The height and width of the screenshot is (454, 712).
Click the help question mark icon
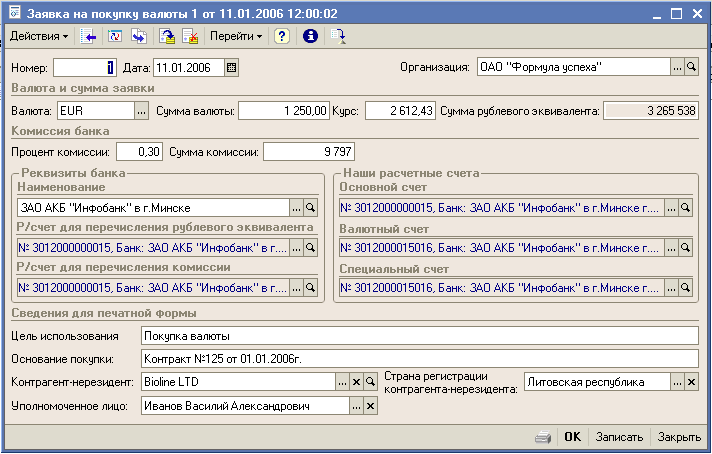(282, 36)
